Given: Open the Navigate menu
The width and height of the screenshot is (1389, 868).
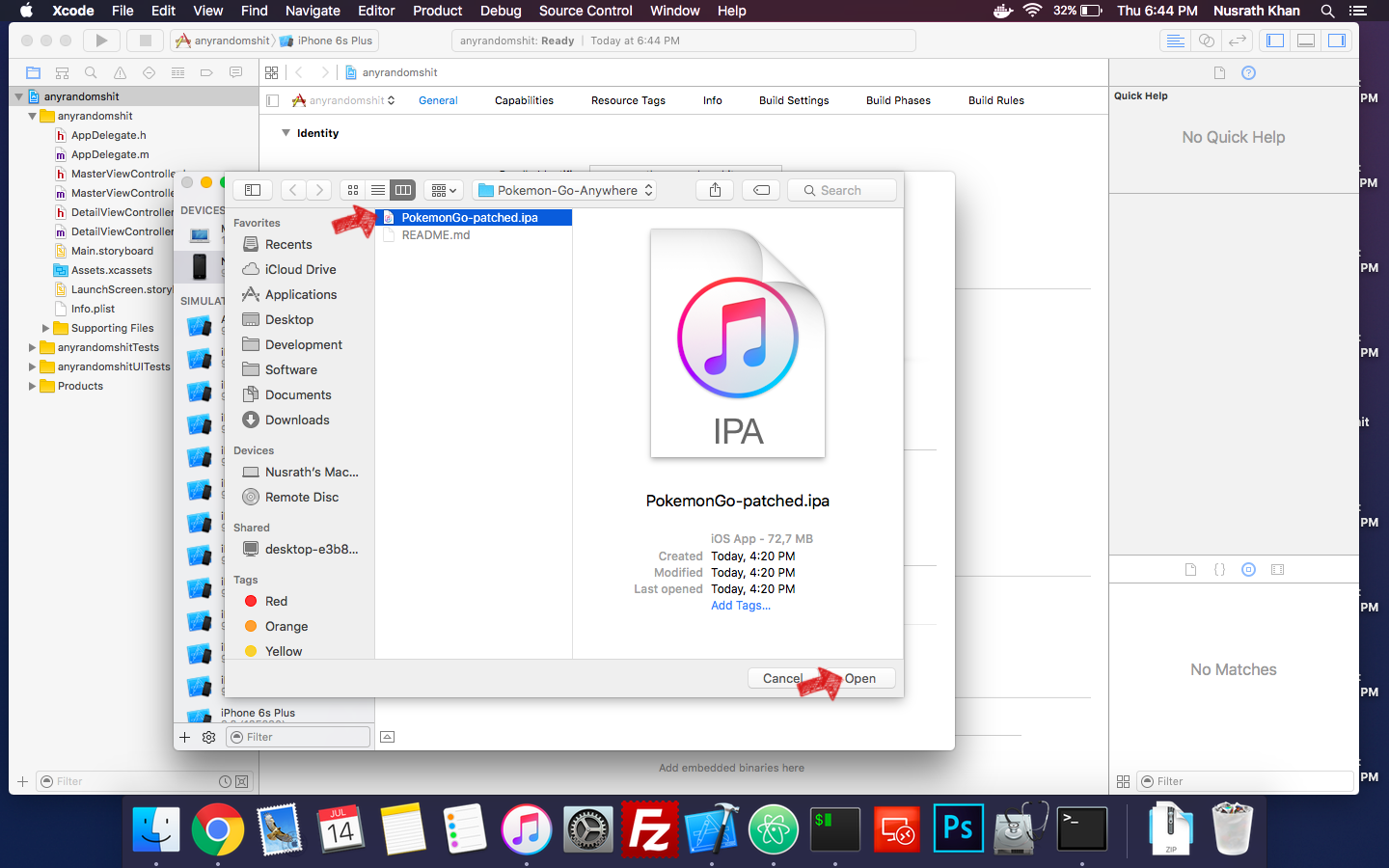Looking at the screenshot, I should 313,11.
